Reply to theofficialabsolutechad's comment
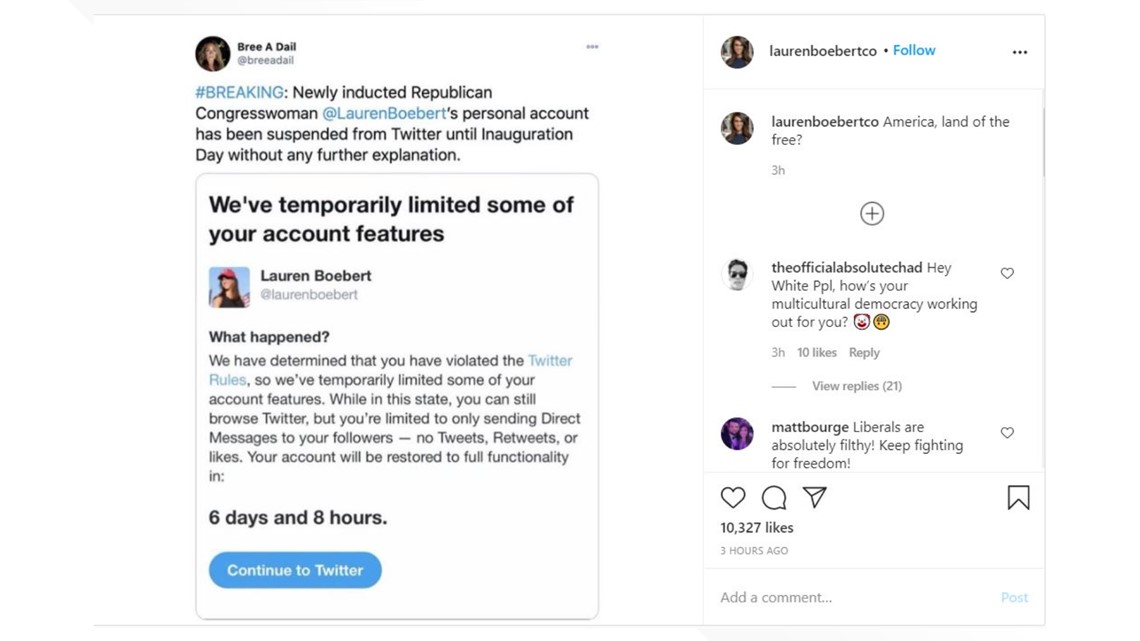Image resolution: width=1140 pixels, height=641 pixels. click(x=864, y=352)
